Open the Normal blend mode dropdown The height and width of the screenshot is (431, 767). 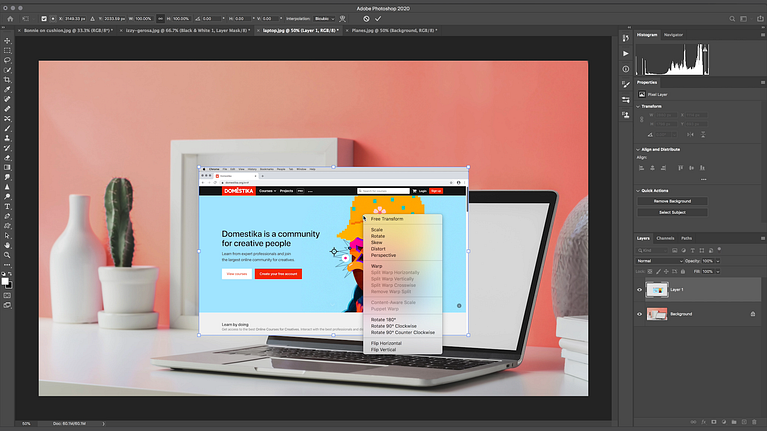659,261
